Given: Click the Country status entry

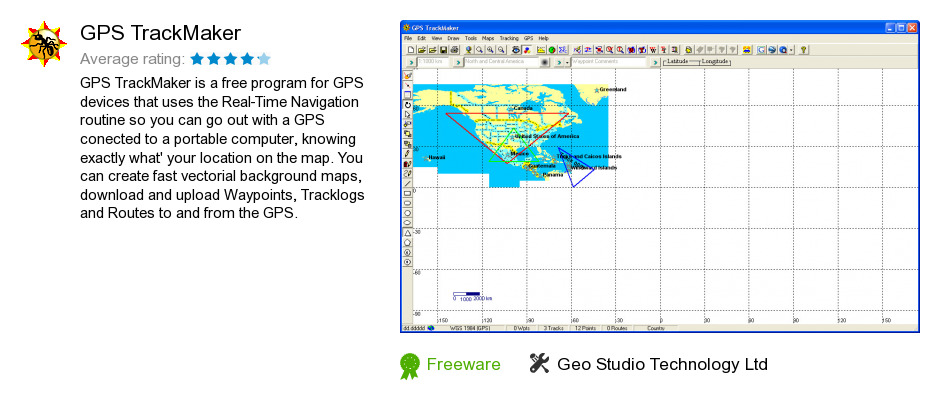Looking at the screenshot, I should pos(656,328).
